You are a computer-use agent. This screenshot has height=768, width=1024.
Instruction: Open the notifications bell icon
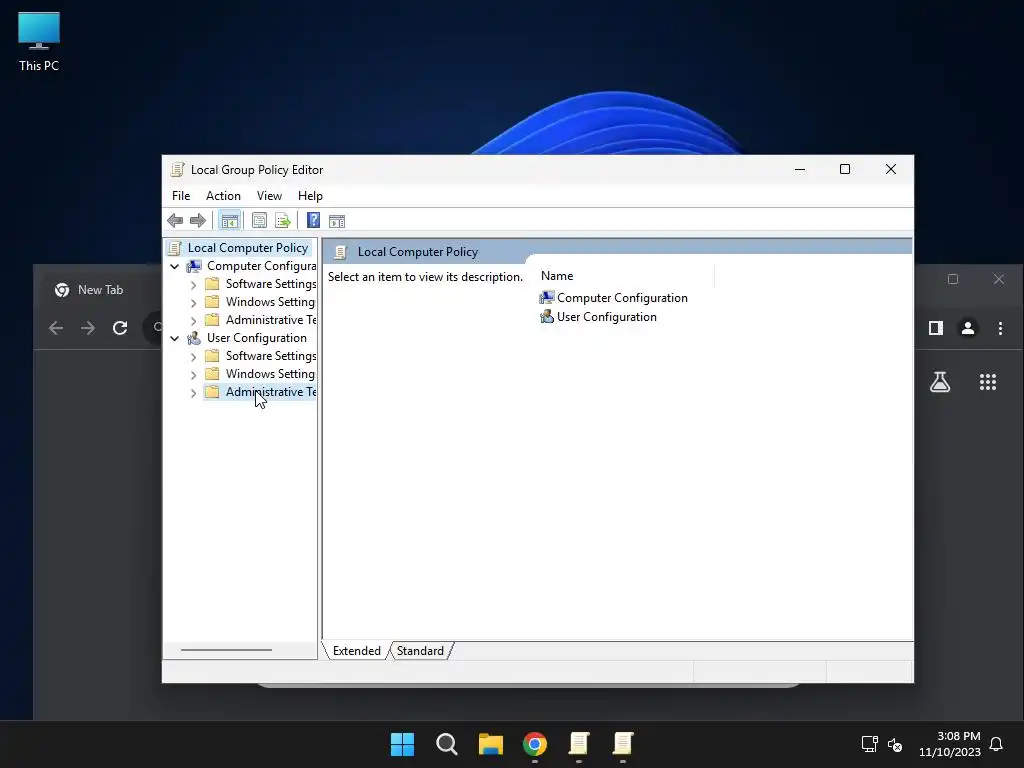(996, 744)
